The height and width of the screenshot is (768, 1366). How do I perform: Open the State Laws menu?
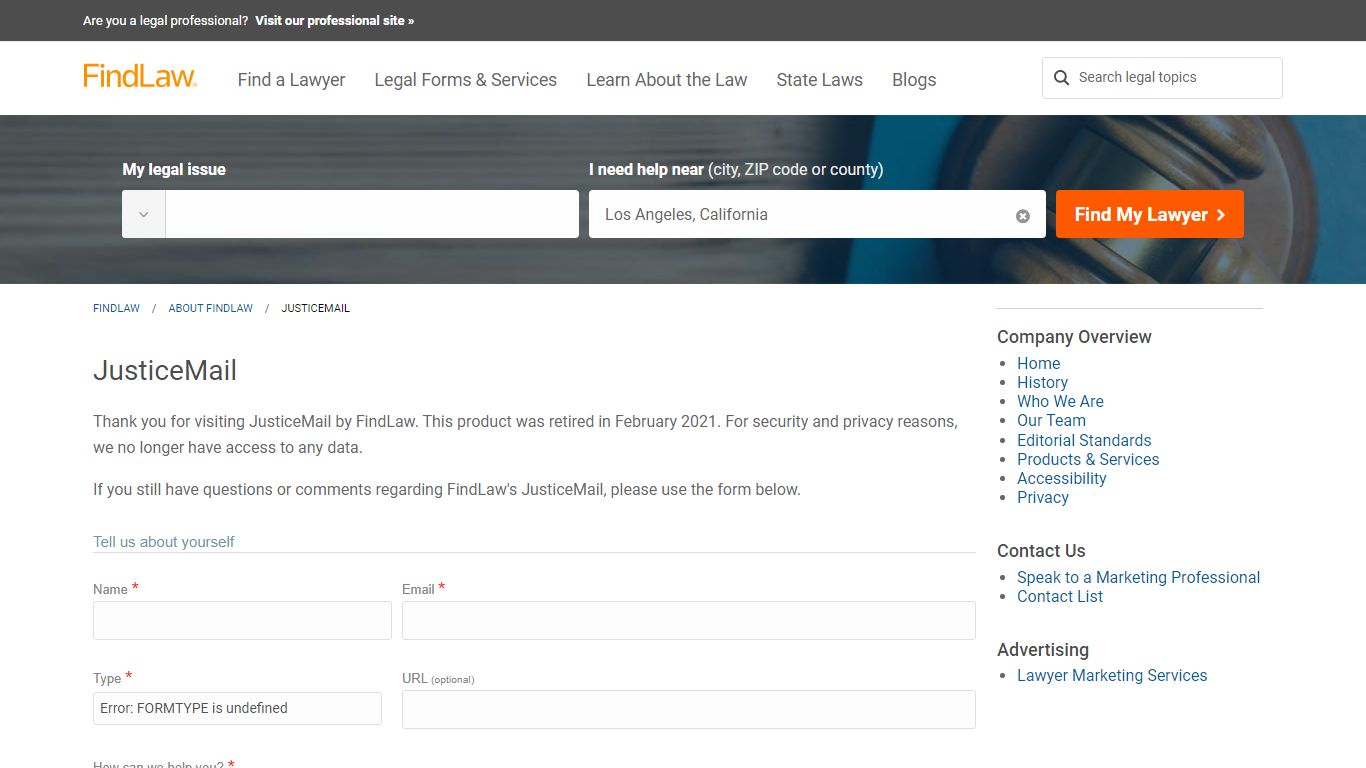coord(820,80)
